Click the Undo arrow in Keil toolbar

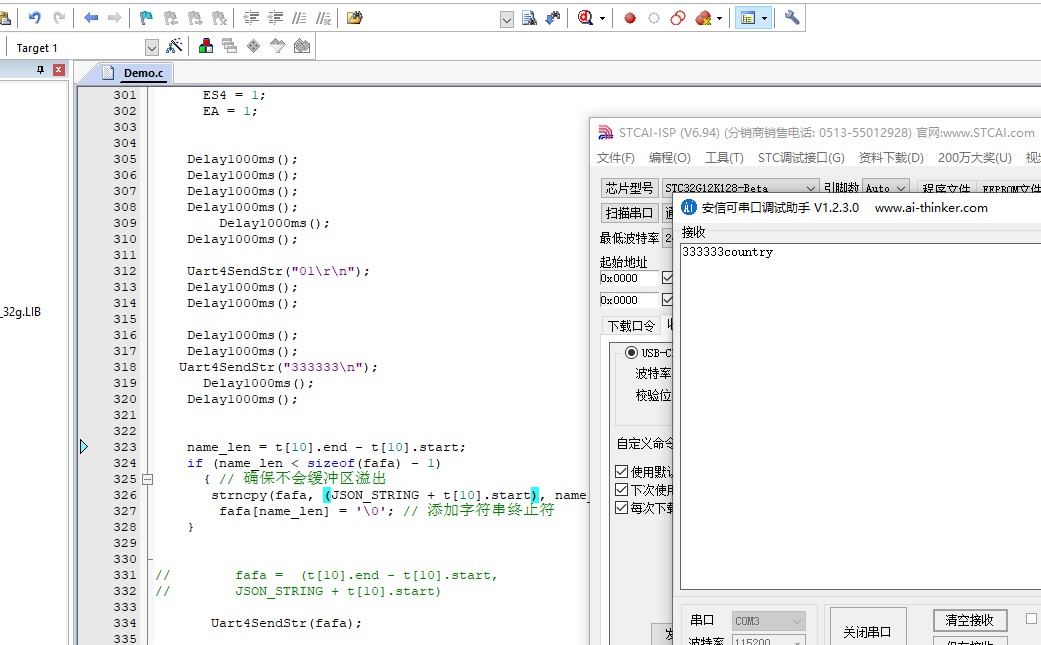point(35,18)
